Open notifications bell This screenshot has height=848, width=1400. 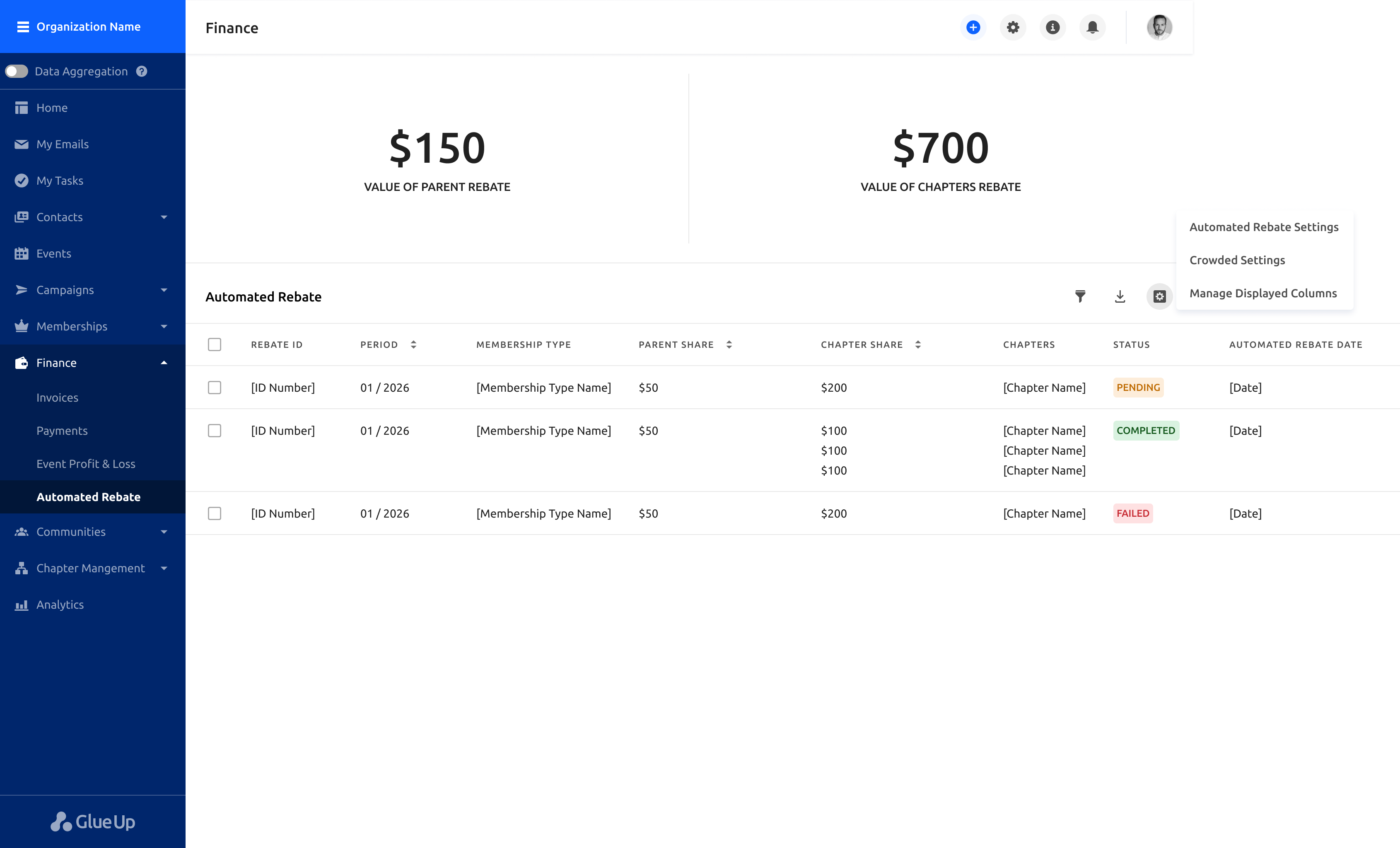[1093, 27]
